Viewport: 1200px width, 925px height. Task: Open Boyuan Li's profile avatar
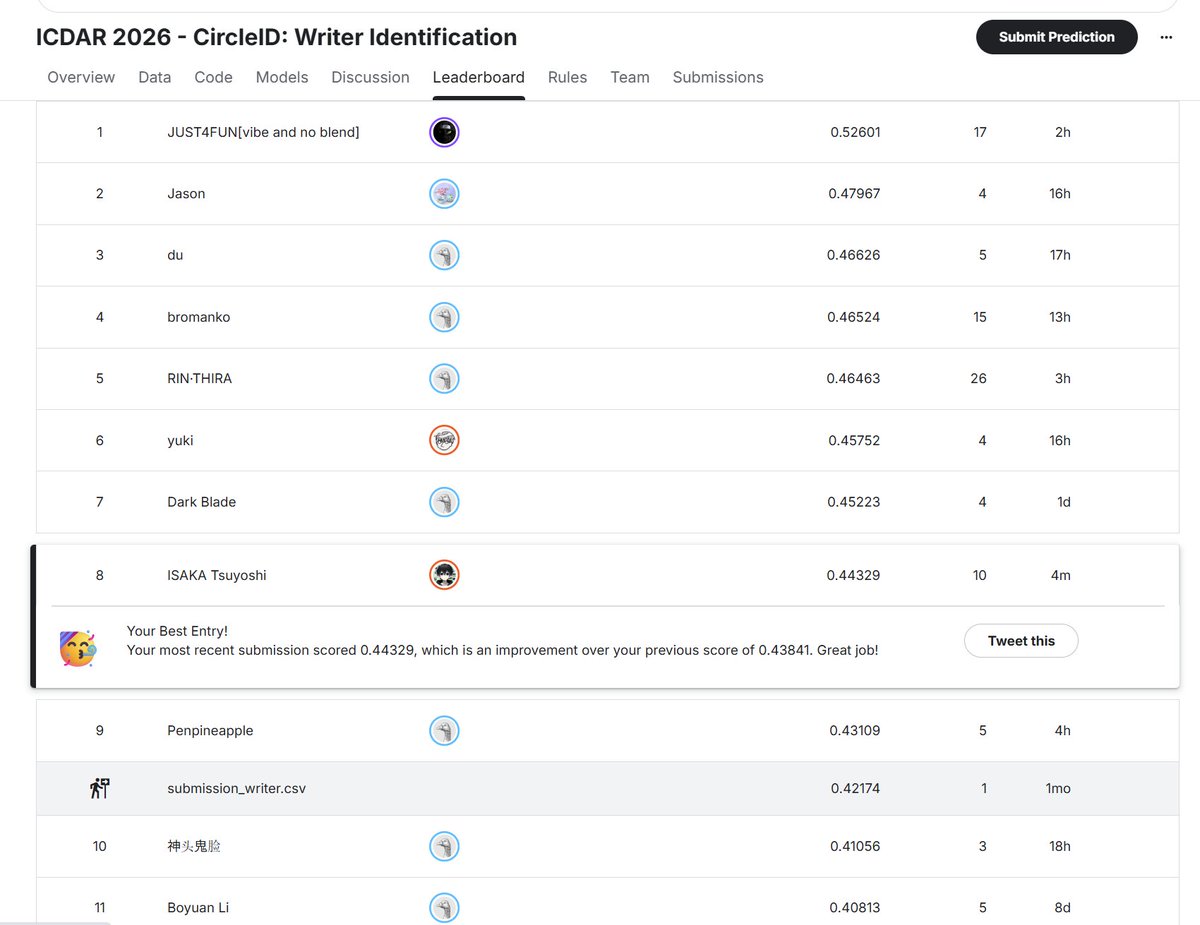444,908
